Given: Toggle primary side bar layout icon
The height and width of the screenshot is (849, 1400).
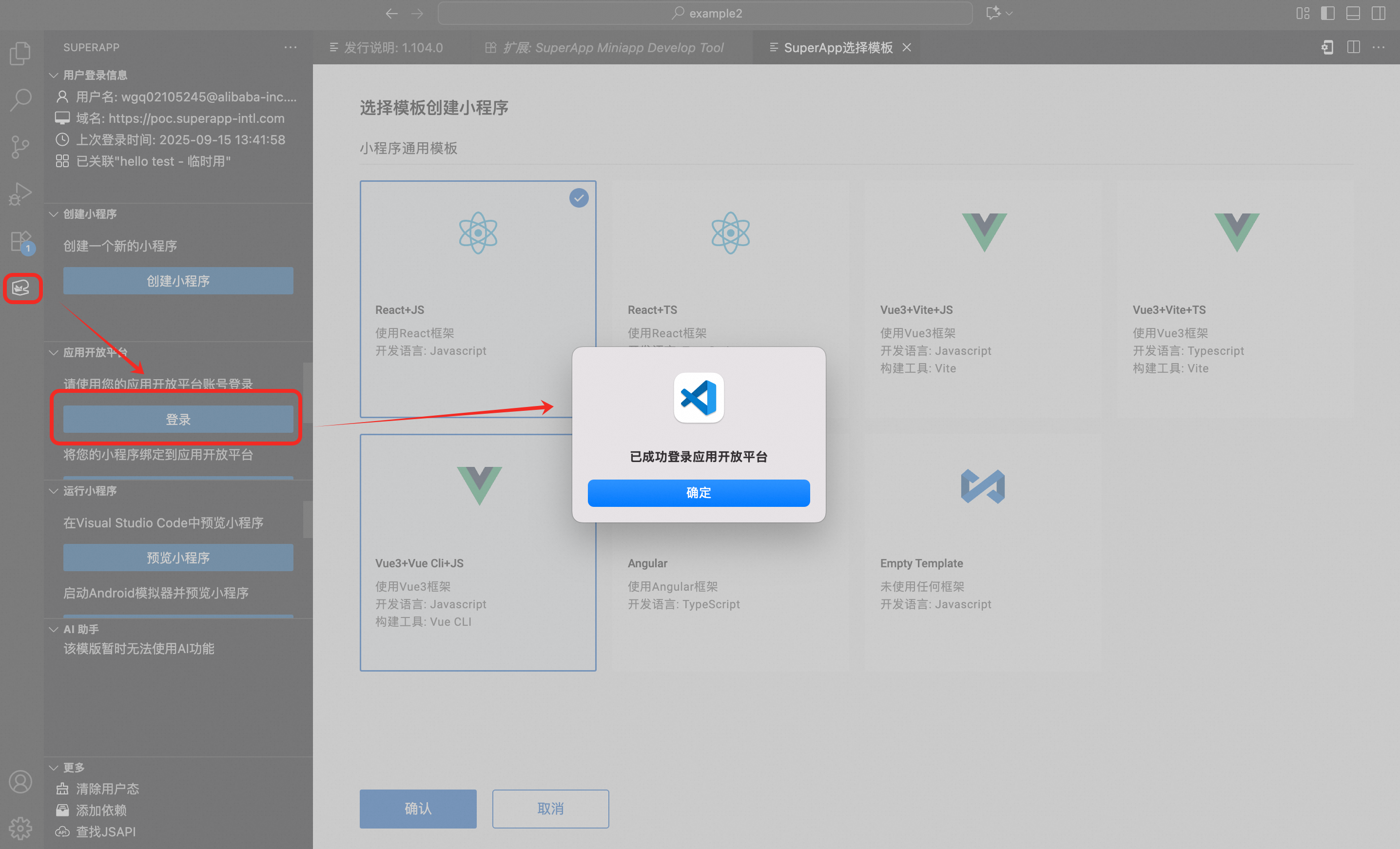Looking at the screenshot, I should (1327, 14).
